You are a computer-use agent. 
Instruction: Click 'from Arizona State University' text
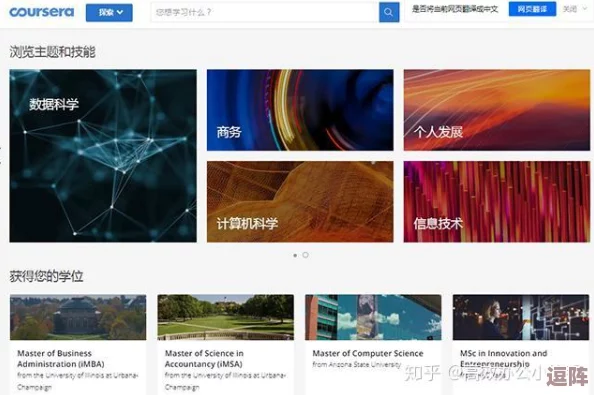point(356,364)
